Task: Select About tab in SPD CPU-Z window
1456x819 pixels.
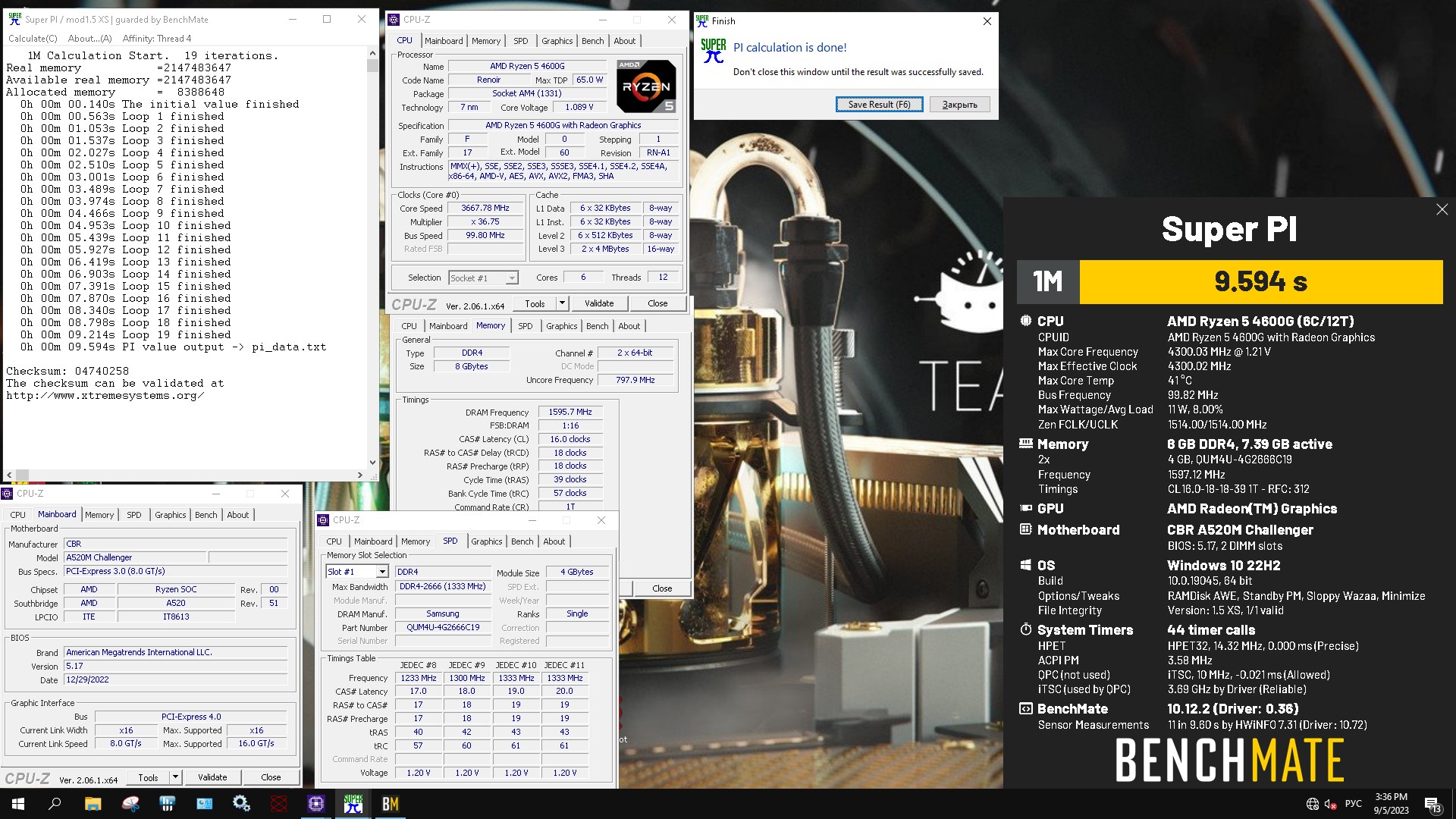Action: tap(554, 541)
